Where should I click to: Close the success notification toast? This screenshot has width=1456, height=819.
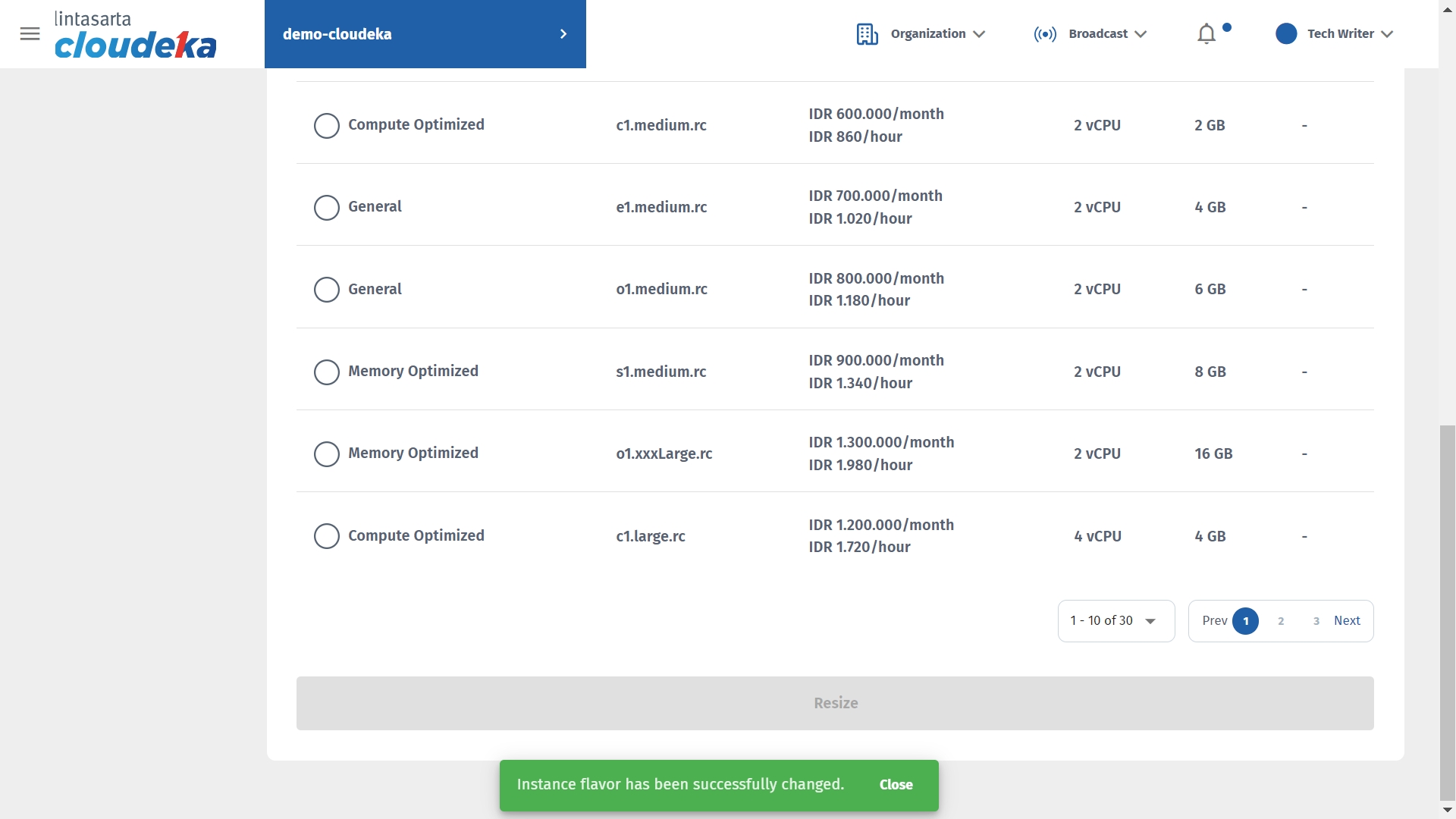pos(896,785)
